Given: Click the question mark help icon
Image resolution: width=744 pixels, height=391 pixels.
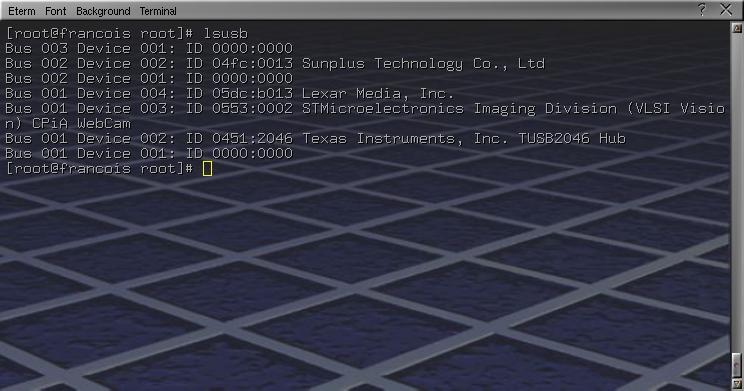Looking at the screenshot, I should [x=702, y=9].
